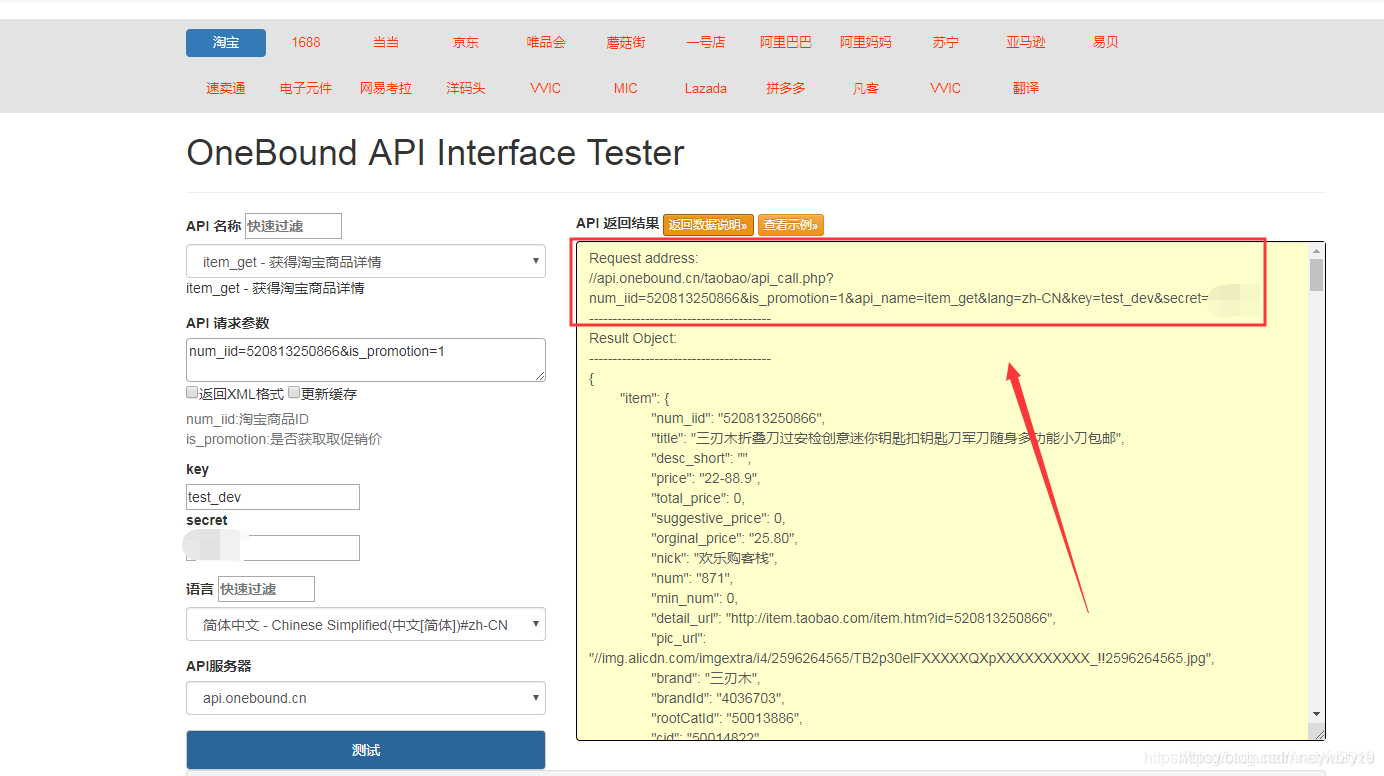Click the "brandId": "4036703" line
The height and width of the screenshot is (776, 1384).
717,698
